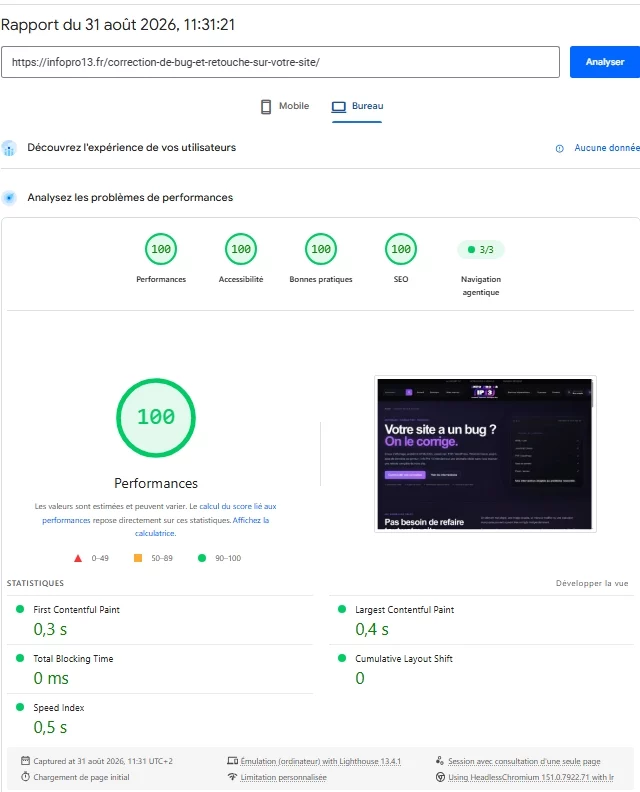Click the Rapport du 31 août 2026 heading
The width and height of the screenshot is (640, 792).
(x=118, y=25)
